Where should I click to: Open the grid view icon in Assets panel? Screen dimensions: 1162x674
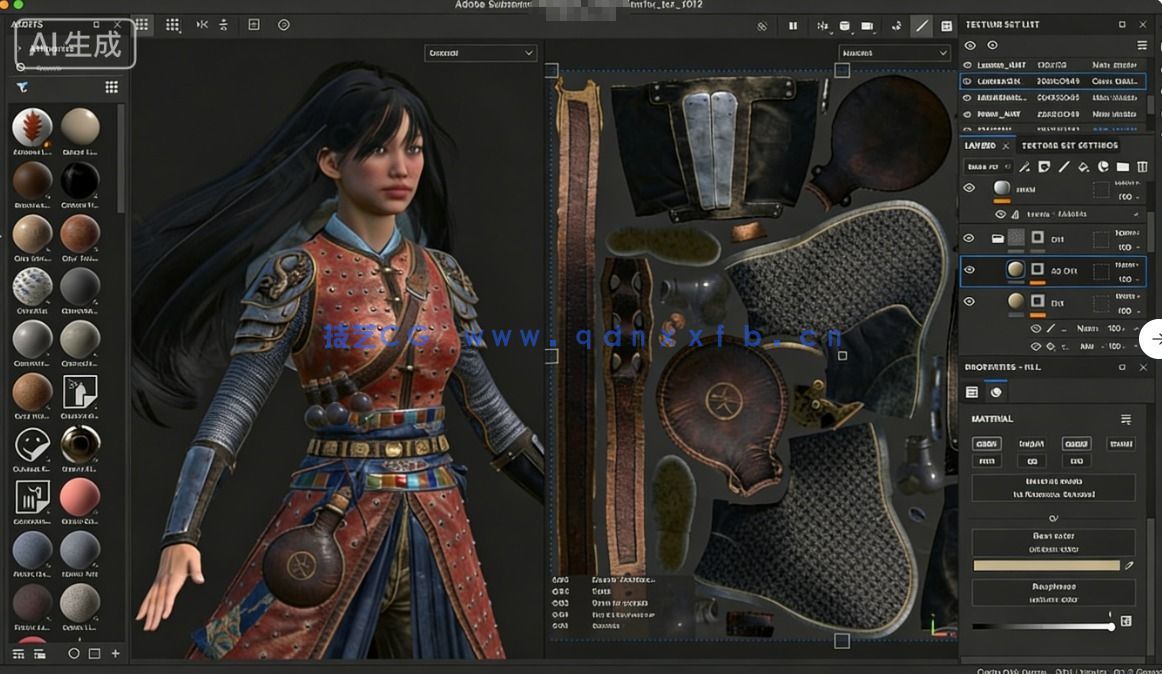(110, 86)
